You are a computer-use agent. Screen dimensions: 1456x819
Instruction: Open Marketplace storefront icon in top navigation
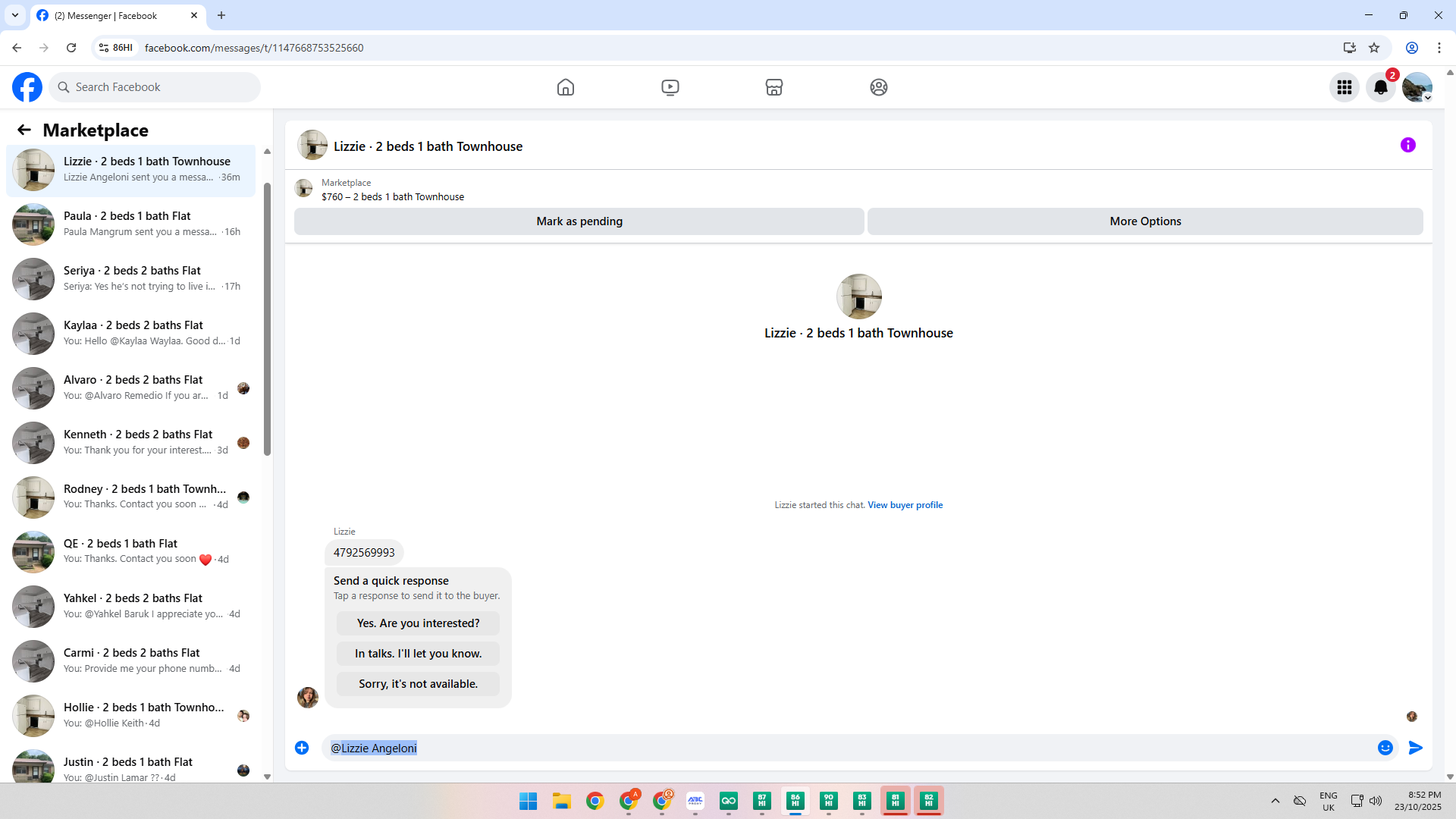[773, 87]
